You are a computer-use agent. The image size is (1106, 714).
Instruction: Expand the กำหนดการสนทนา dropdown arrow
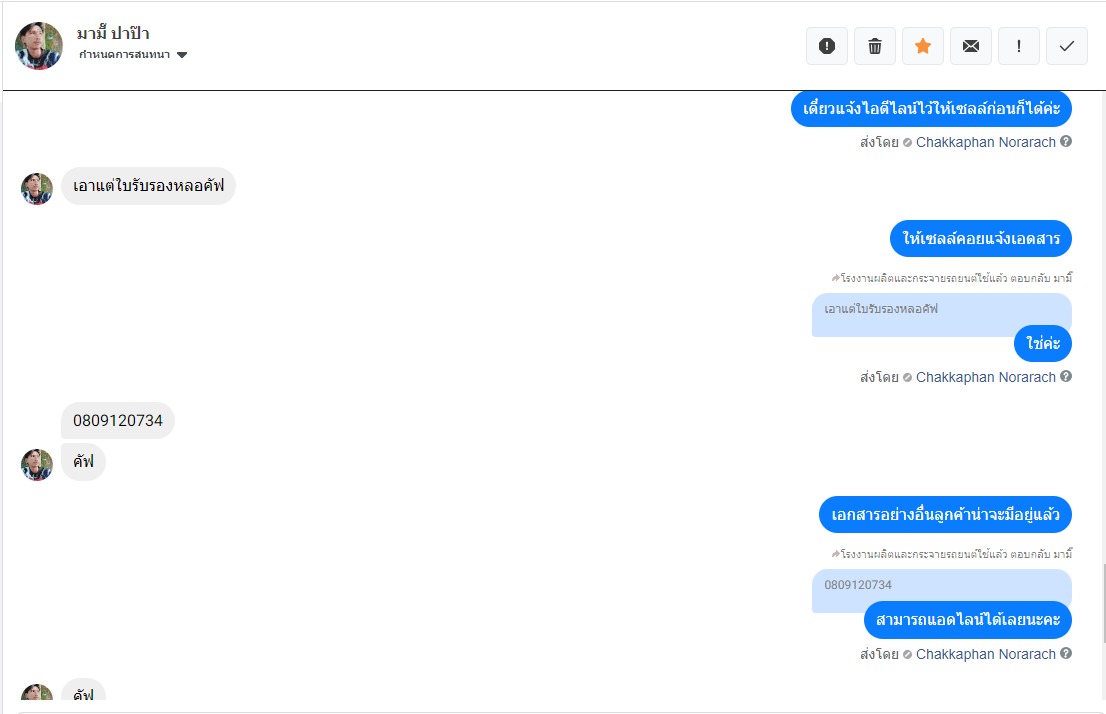(x=182, y=55)
